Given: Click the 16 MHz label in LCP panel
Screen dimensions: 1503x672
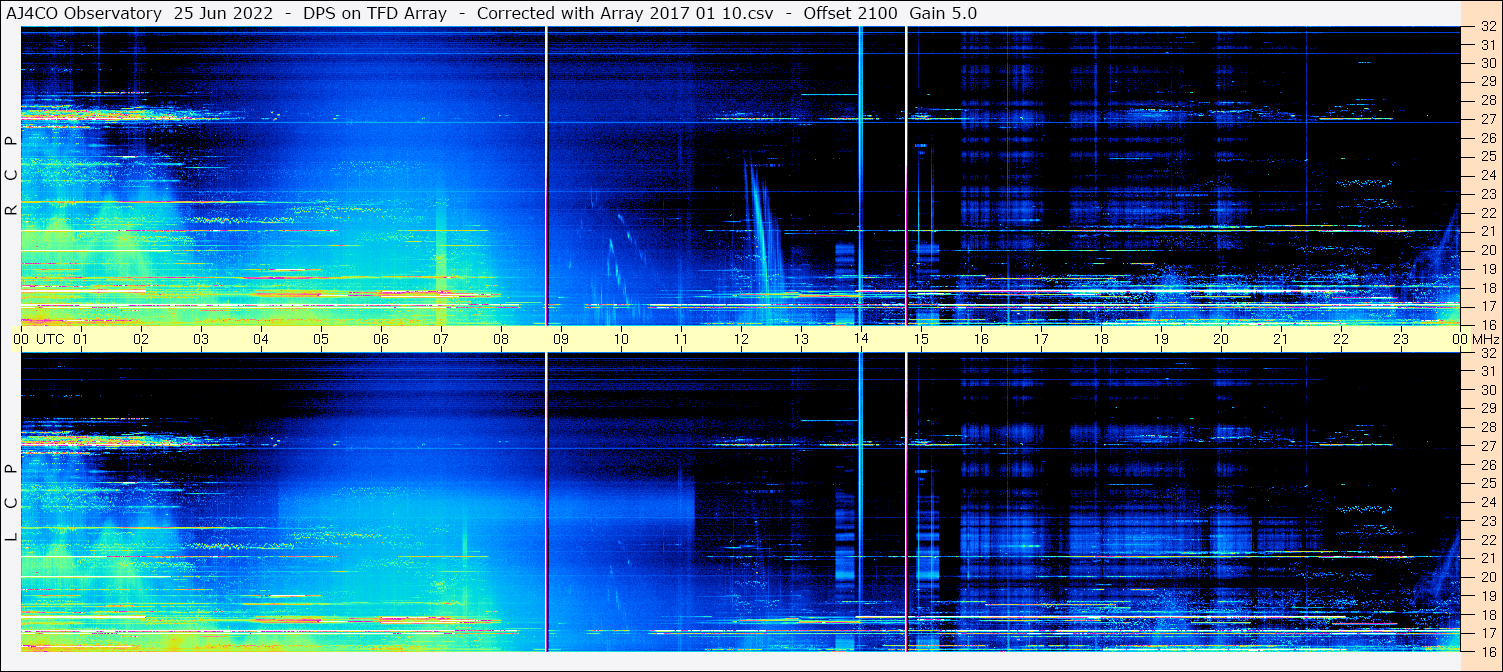Looking at the screenshot, I should click(x=1487, y=650).
